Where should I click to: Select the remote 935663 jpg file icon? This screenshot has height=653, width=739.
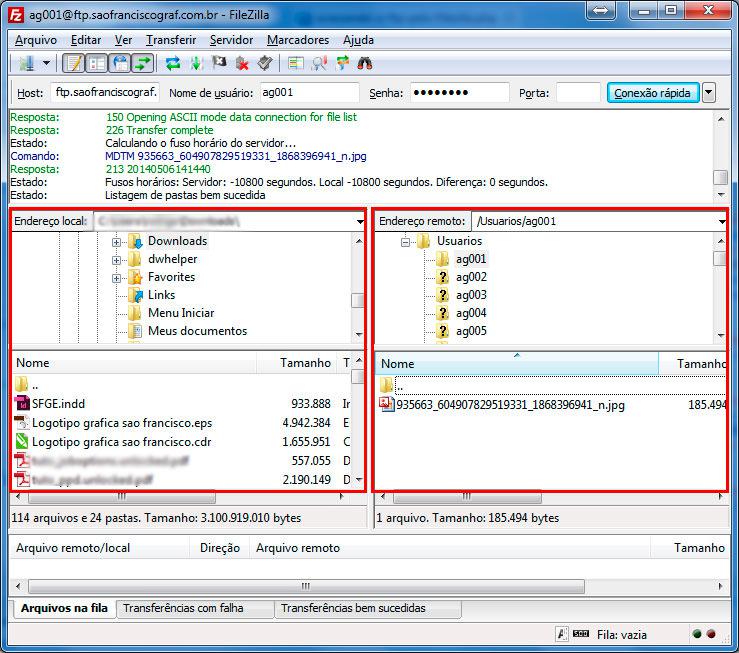[x=386, y=404]
